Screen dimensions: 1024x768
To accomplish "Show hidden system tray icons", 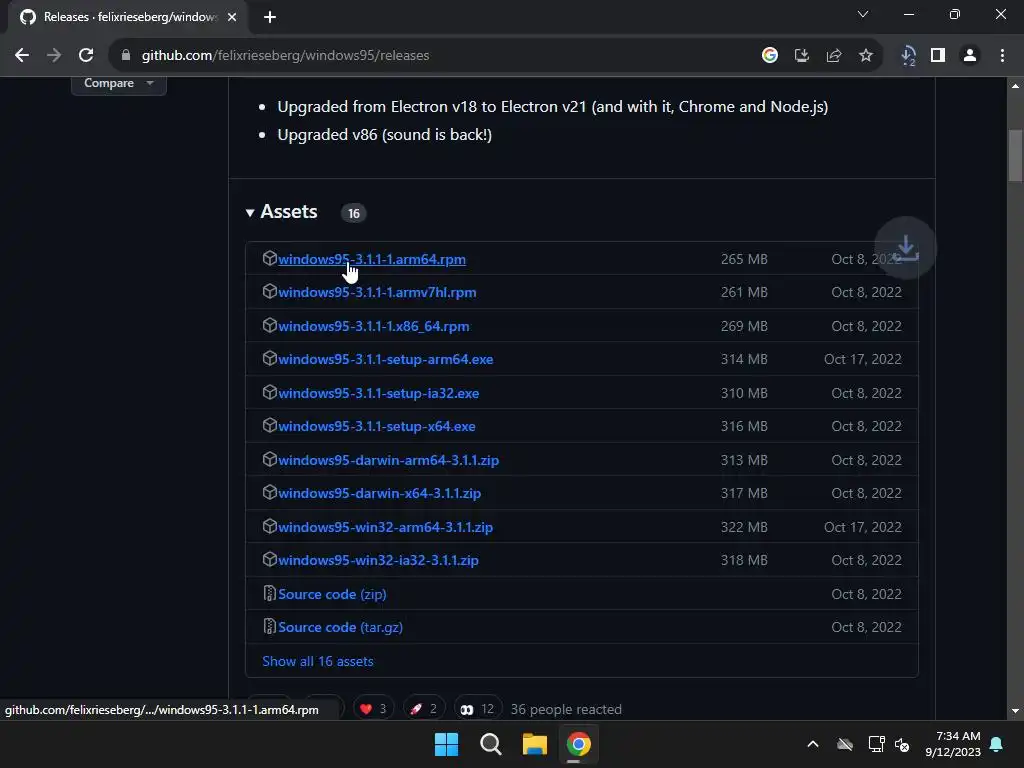I will [813, 744].
